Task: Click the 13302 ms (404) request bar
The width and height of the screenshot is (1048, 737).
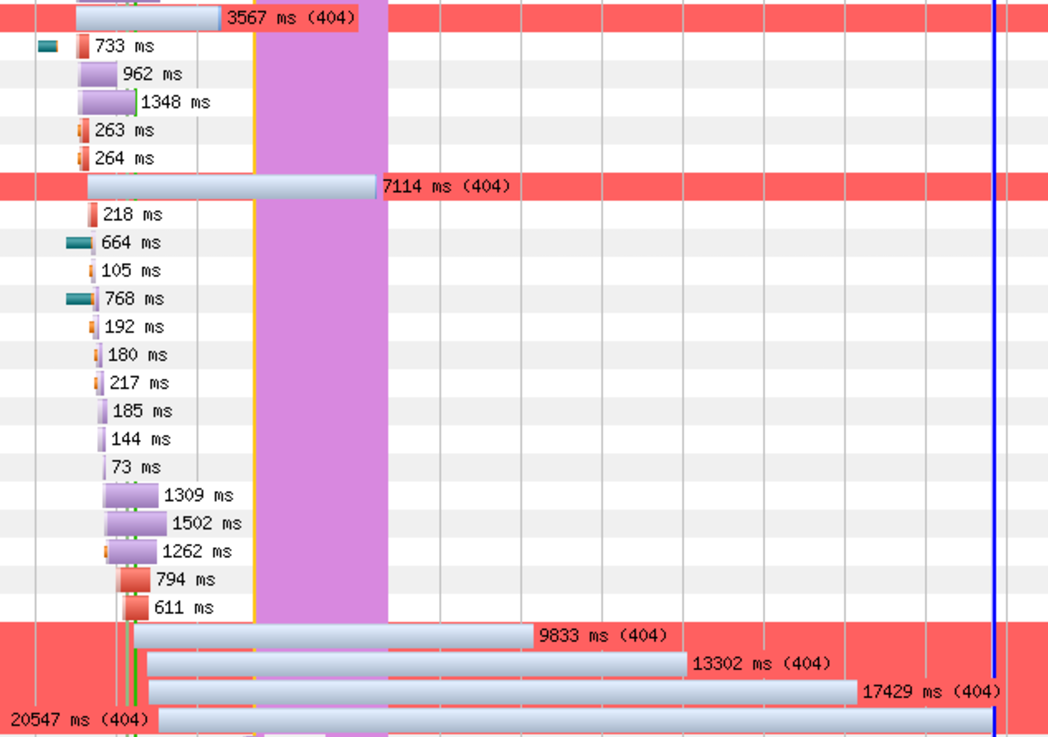Action: point(416,664)
